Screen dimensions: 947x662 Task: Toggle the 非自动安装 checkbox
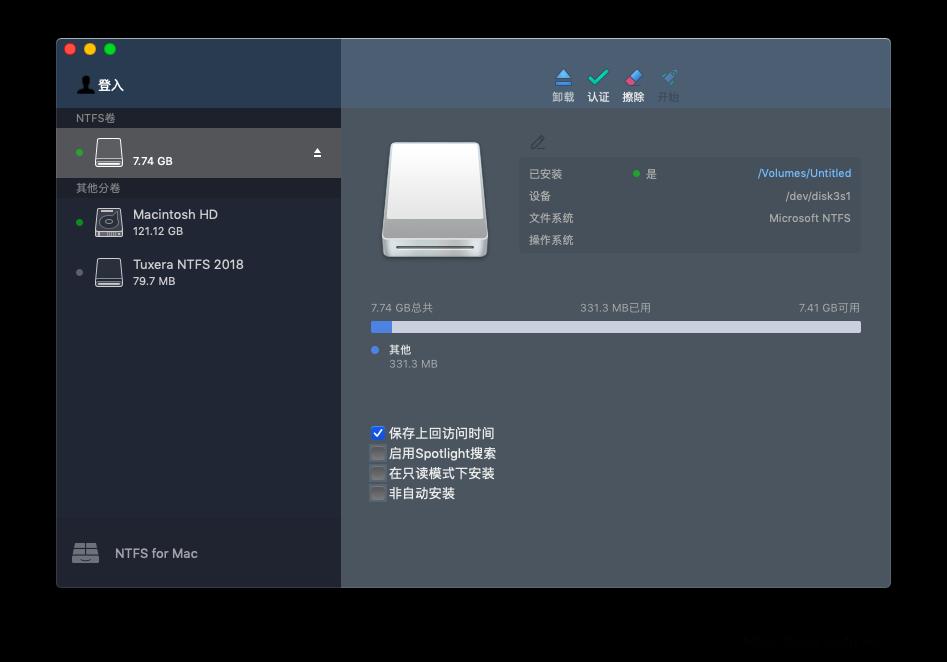tap(378, 493)
